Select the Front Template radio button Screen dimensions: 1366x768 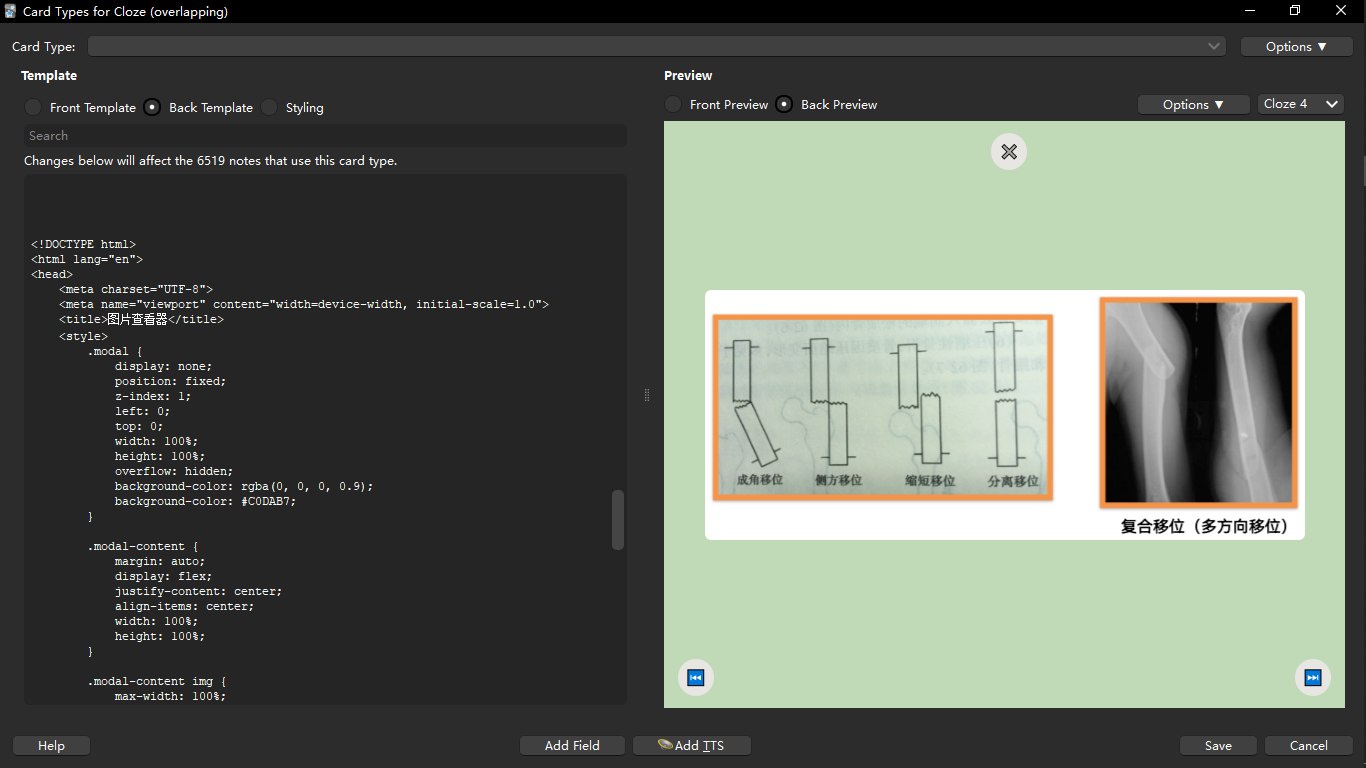[34, 107]
